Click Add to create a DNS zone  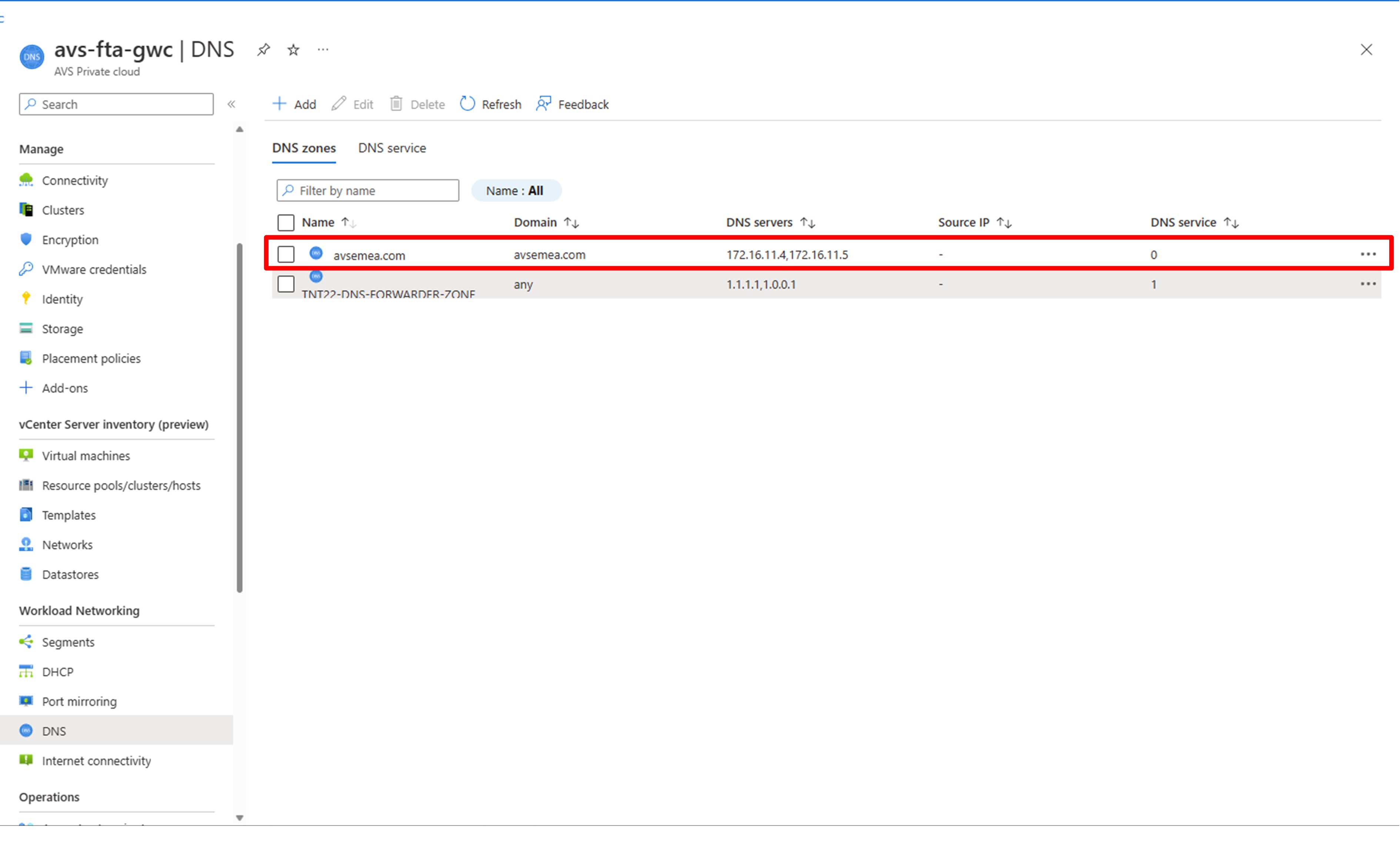[294, 104]
